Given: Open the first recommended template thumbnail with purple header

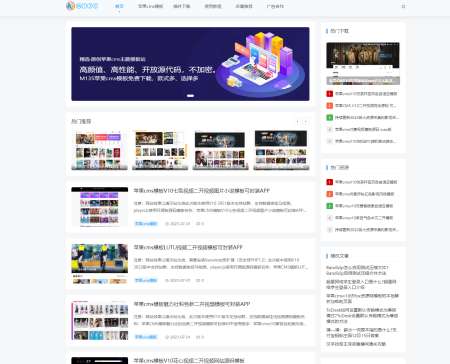Looking at the screenshot, I should (99, 150).
